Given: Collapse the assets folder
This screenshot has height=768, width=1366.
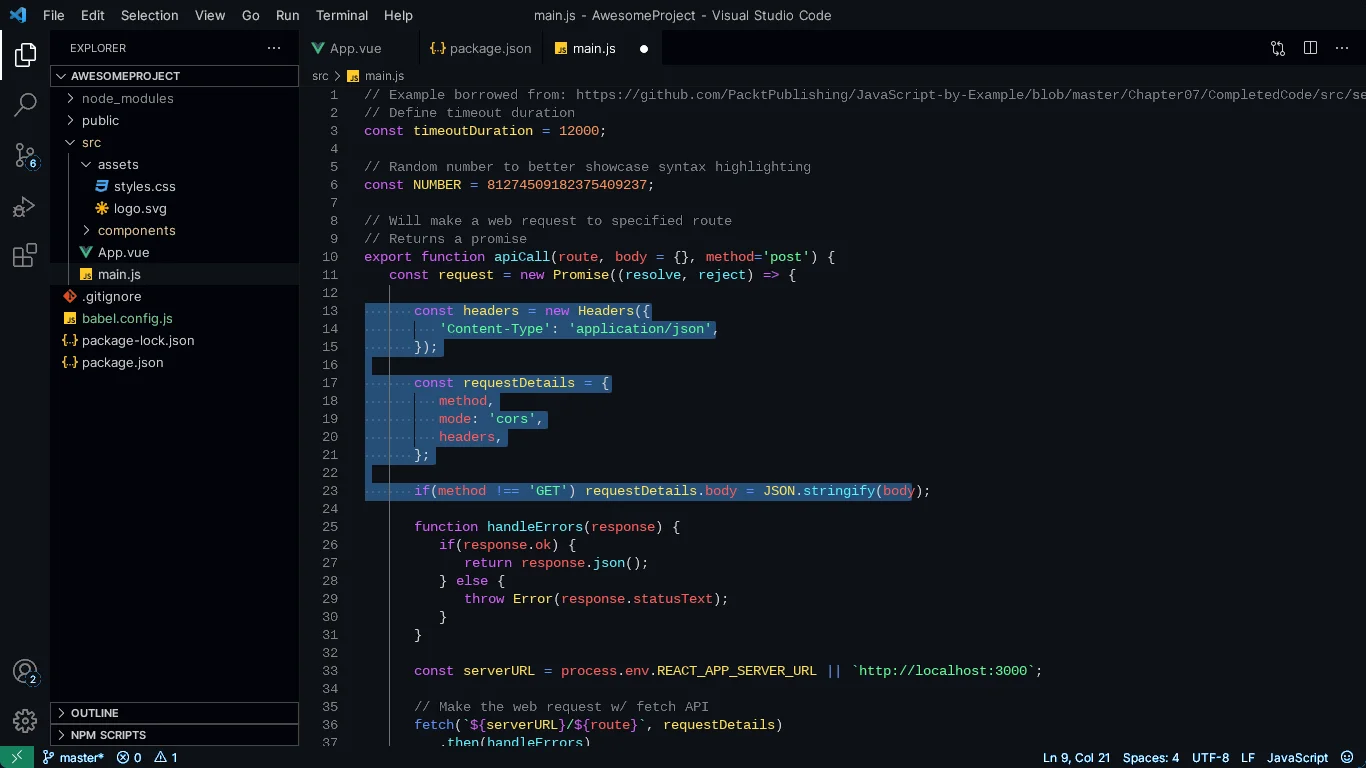Looking at the screenshot, I should coord(175,164).
